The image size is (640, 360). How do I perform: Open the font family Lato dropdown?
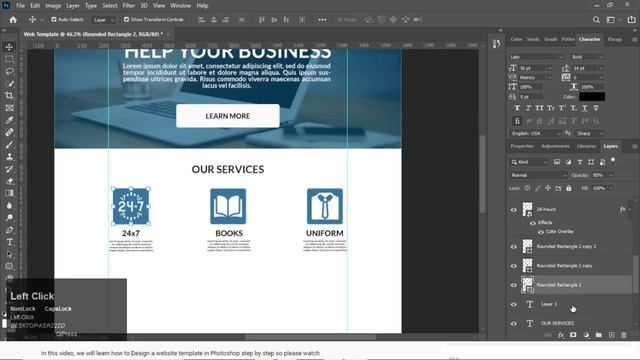pos(536,57)
